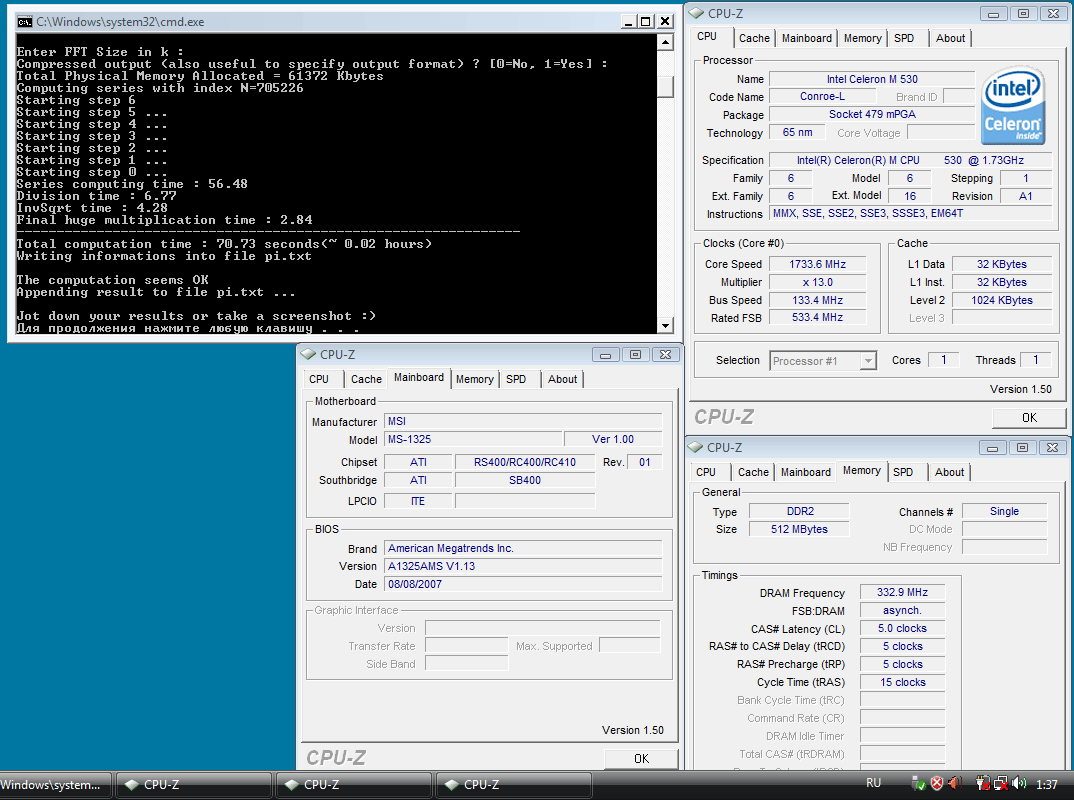Click the motherboard model 'MS-1325'
Screen dimensions: 1074x800
pyautogui.click(x=473, y=440)
